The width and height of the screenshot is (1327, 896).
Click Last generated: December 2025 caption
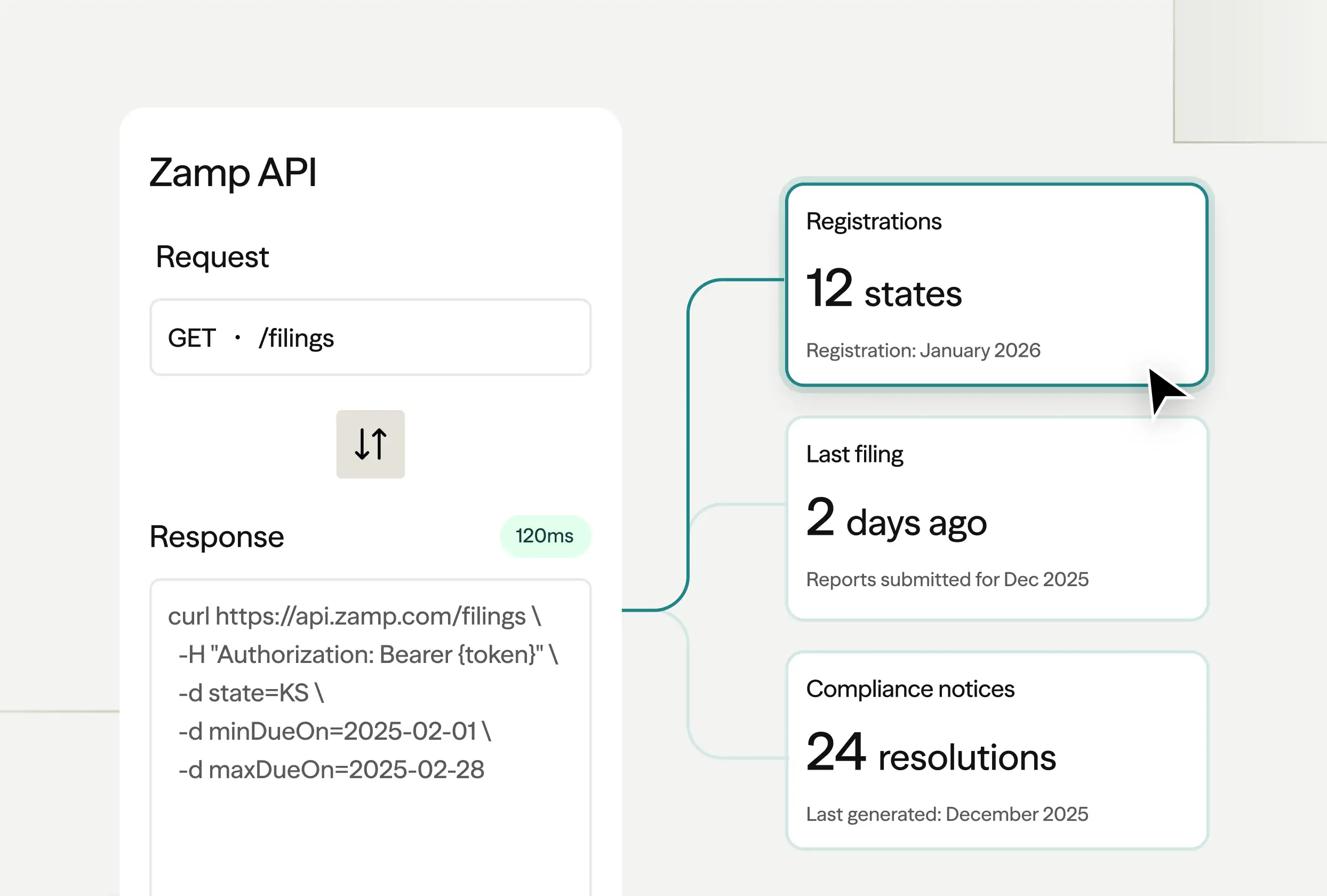pos(947,814)
